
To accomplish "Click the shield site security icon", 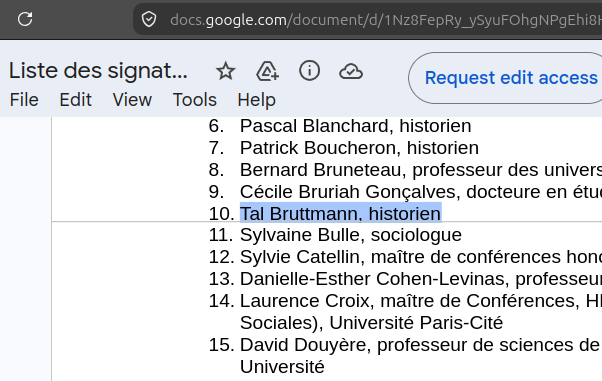I will 149,19.
